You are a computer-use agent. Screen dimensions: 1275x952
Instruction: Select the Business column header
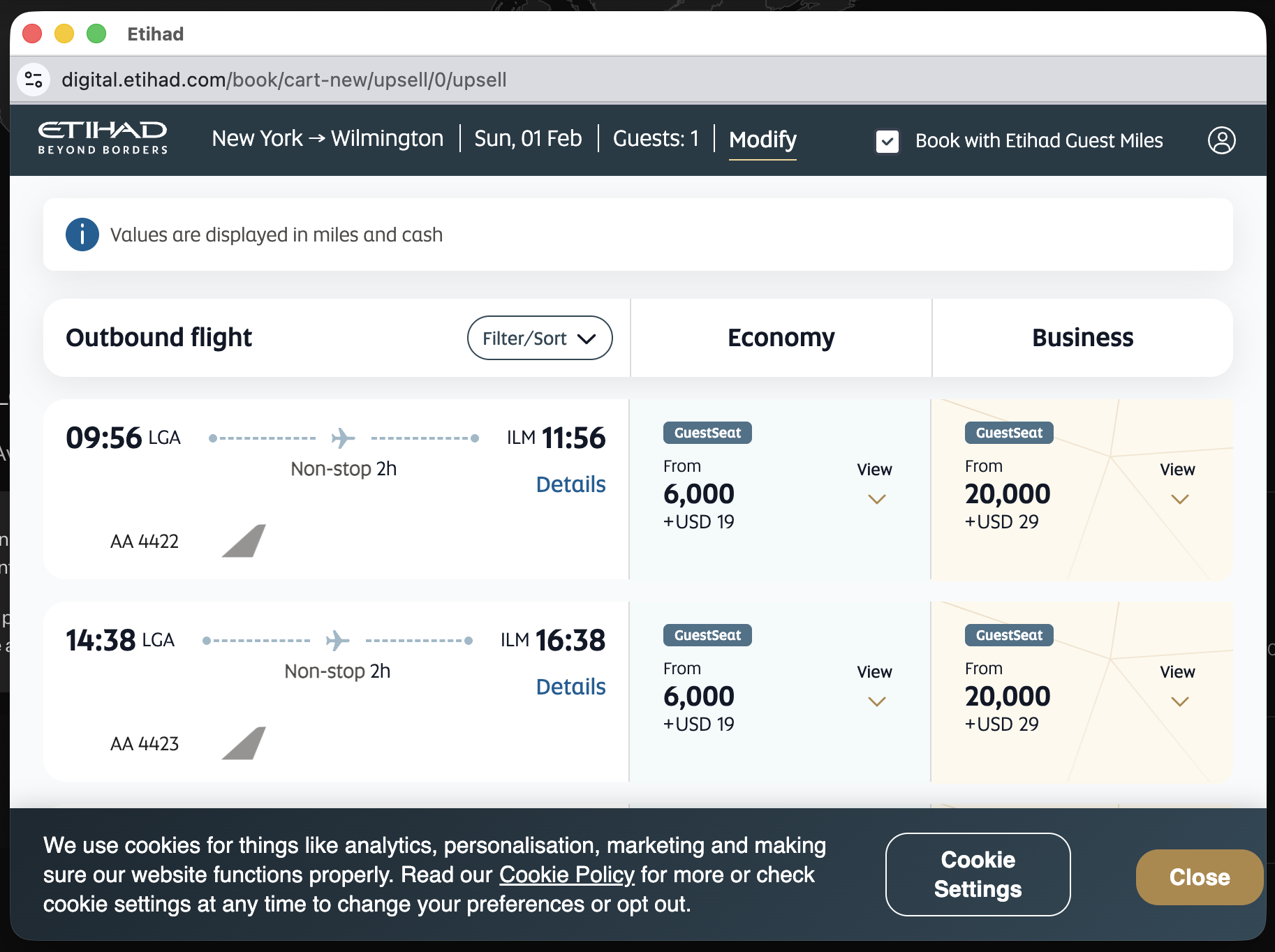click(1082, 338)
